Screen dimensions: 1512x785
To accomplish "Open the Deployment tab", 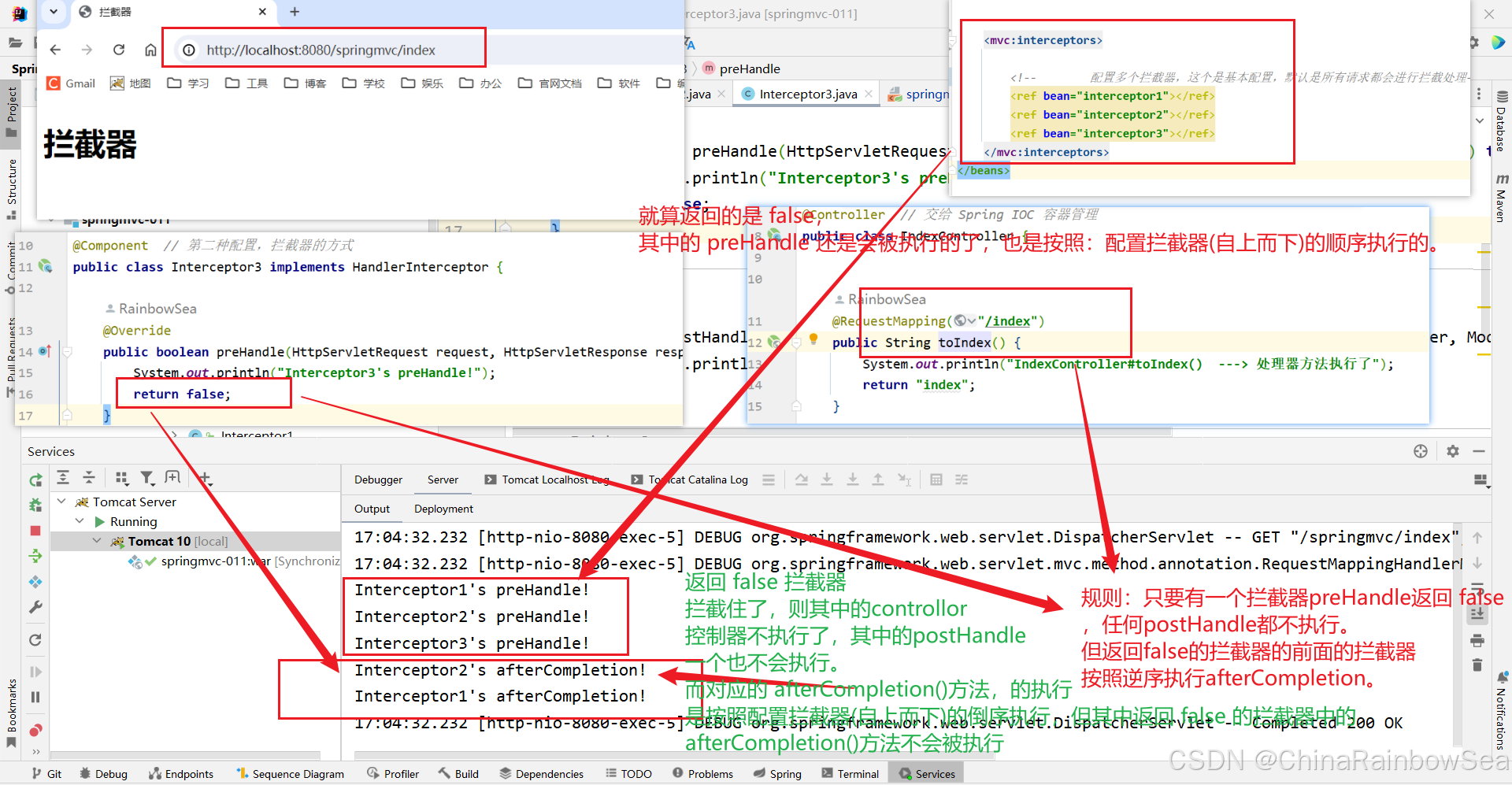I will coord(443,509).
